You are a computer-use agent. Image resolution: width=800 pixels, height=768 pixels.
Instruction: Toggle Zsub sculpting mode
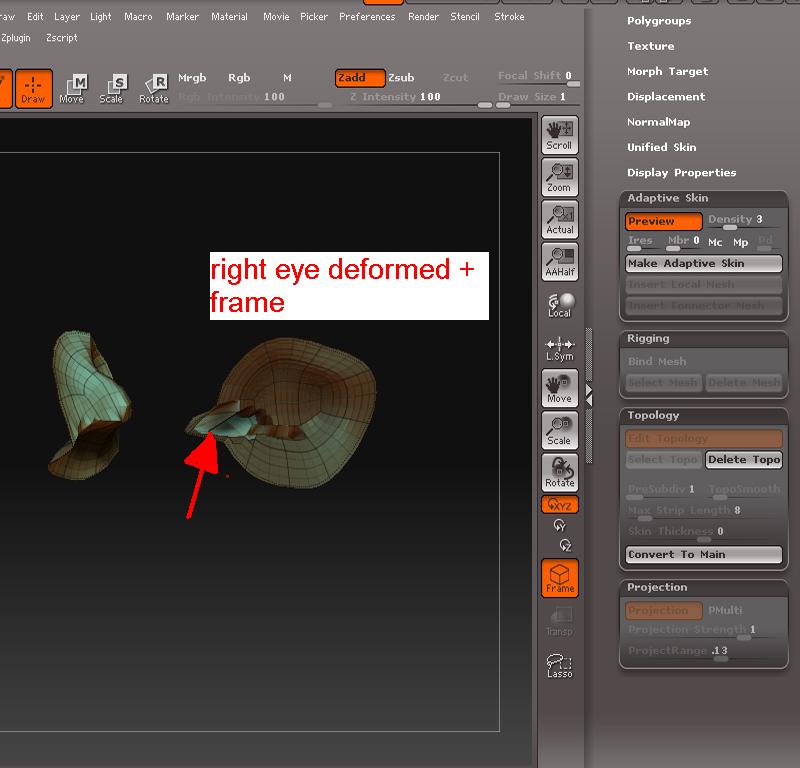[401, 77]
